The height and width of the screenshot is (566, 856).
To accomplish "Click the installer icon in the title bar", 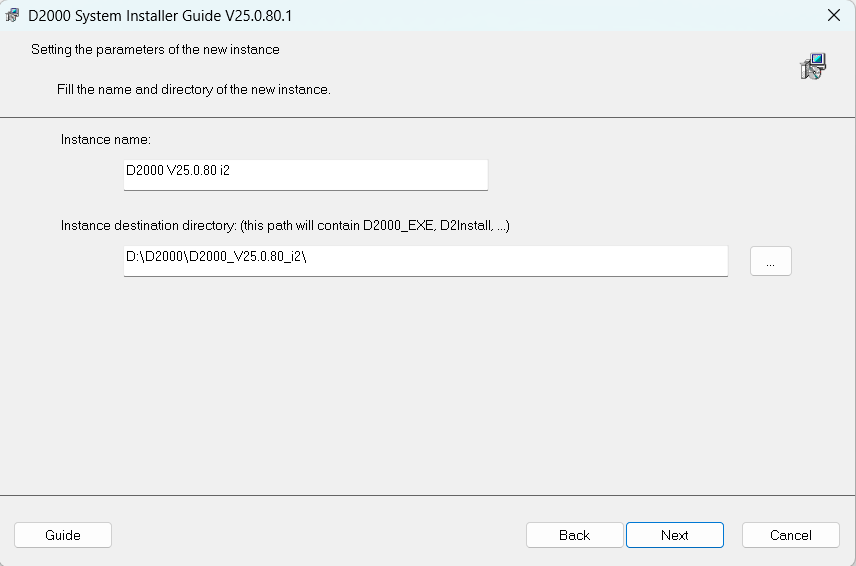I will coord(13,16).
